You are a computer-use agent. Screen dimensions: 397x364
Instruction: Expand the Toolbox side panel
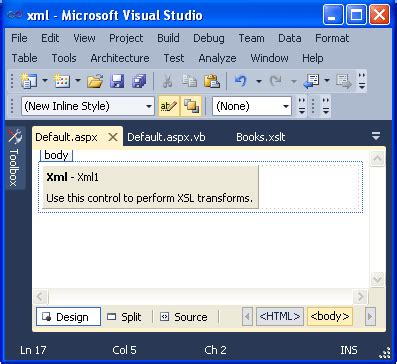[x=15, y=158]
